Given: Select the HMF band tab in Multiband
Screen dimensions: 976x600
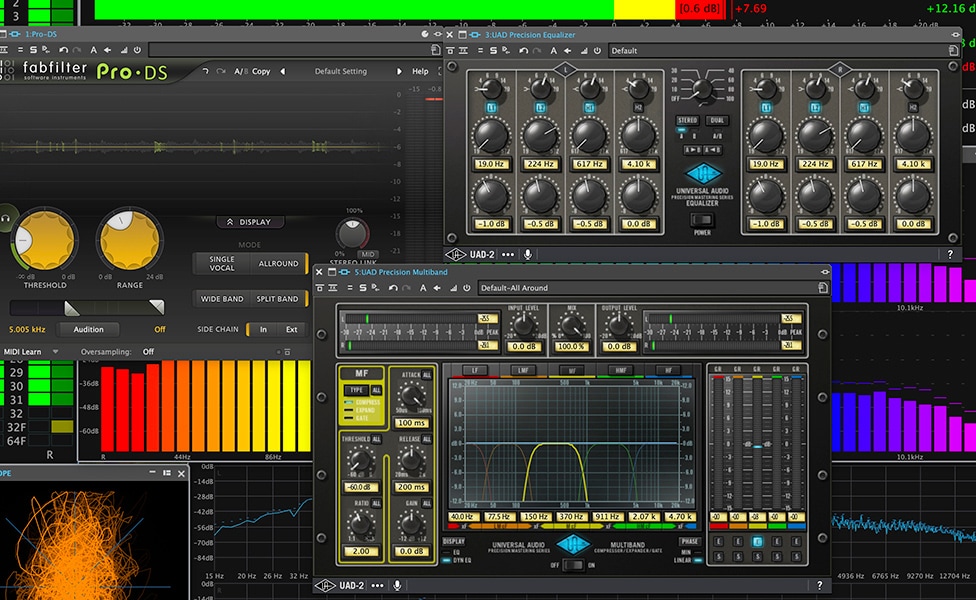Looking at the screenshot, I should (x=621, y=370).
